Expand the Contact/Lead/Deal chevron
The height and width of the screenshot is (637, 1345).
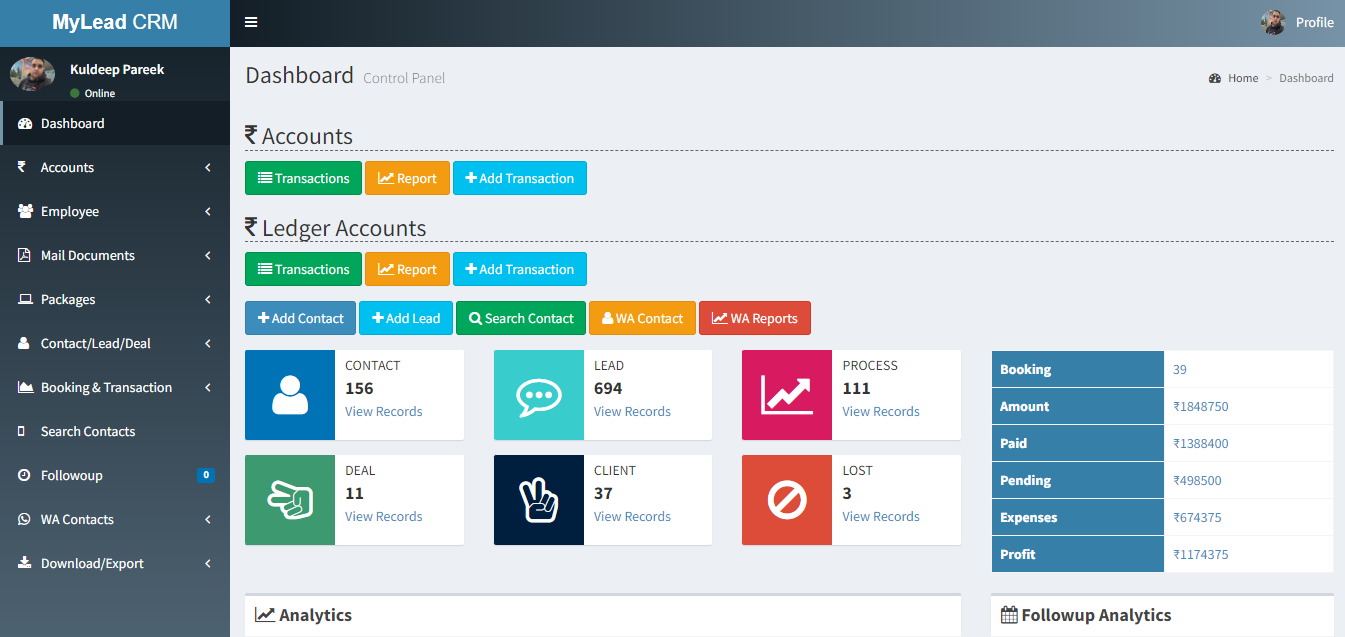tap(208, 344)
